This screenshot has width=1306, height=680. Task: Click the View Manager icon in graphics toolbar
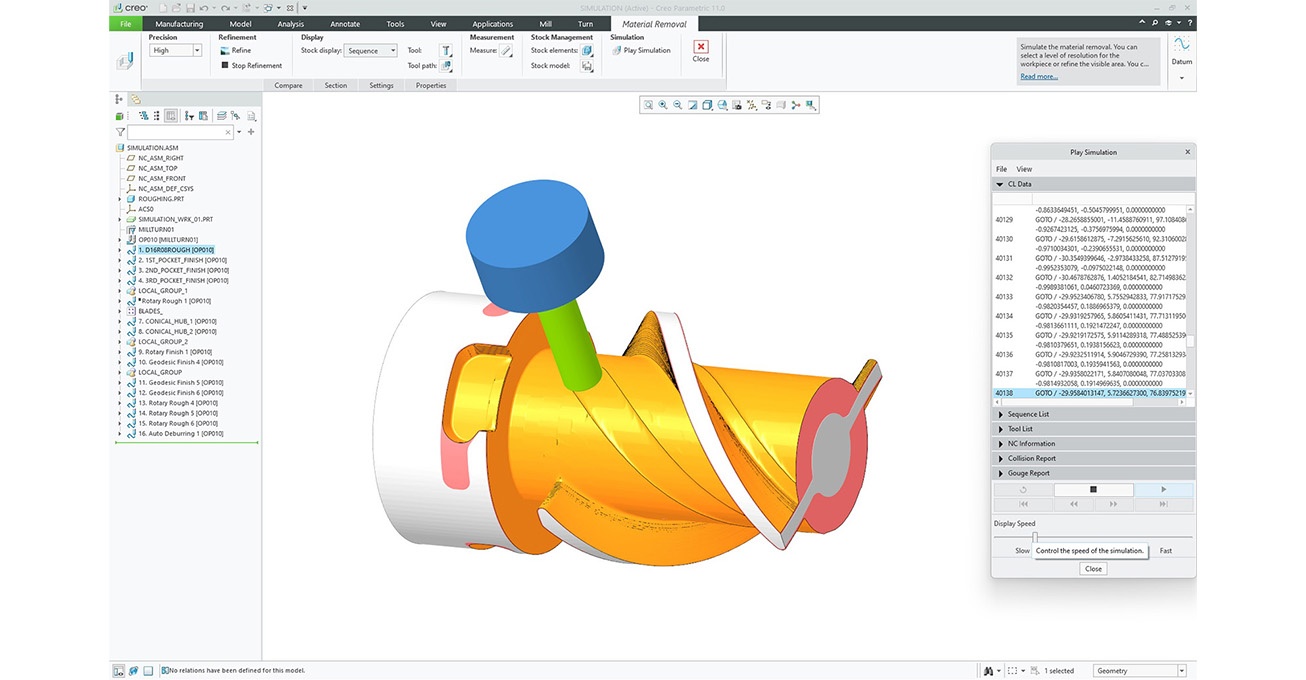[737, 105]
